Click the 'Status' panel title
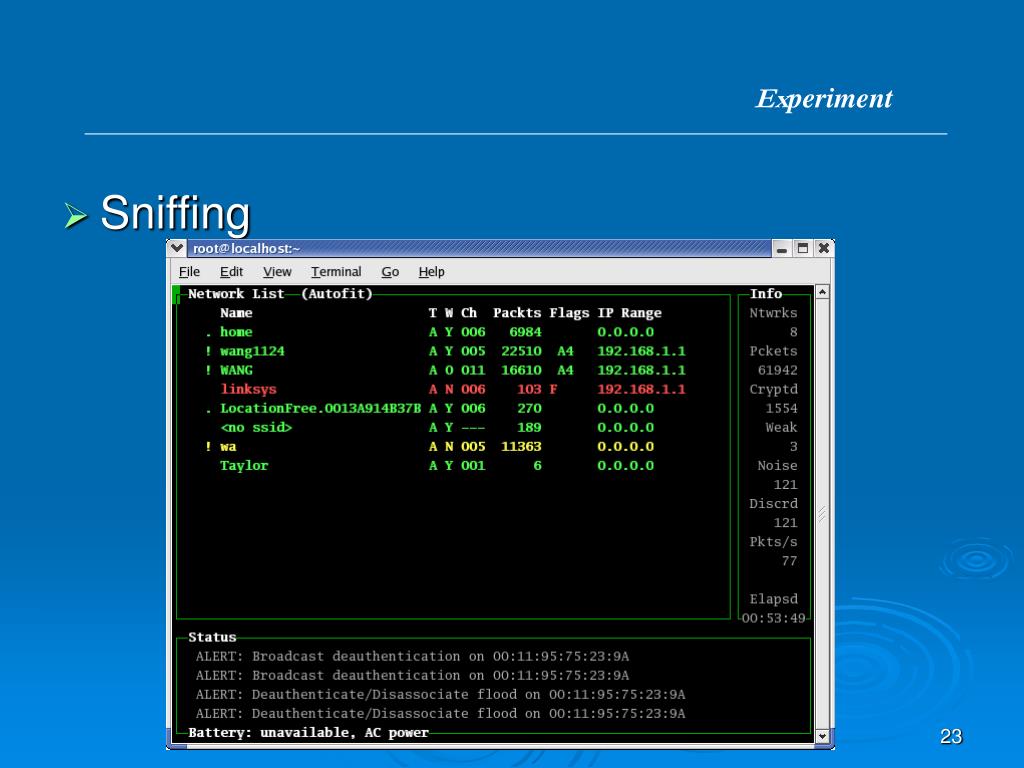Viewport: 1024px width, 768px height. 212,637
